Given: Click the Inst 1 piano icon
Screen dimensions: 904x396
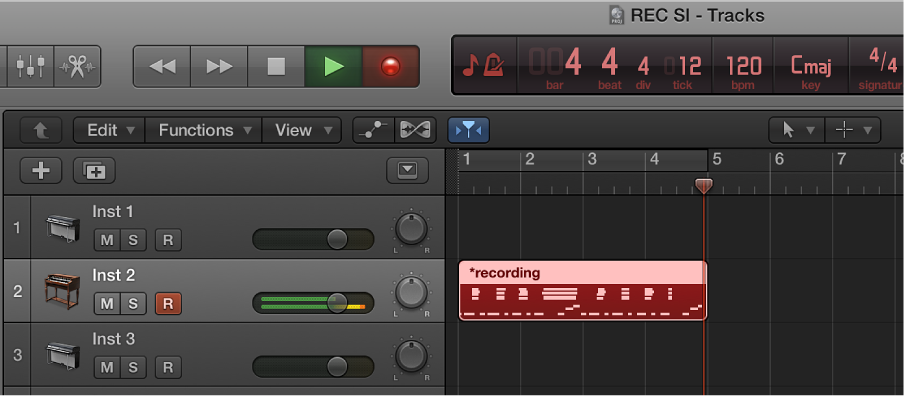Looking at the screenshot, I should click(x=63, y=228).
